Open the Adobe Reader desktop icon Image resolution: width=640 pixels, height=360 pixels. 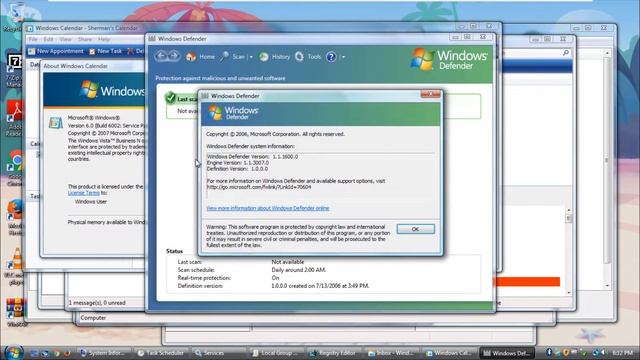(x=15, y=118)
